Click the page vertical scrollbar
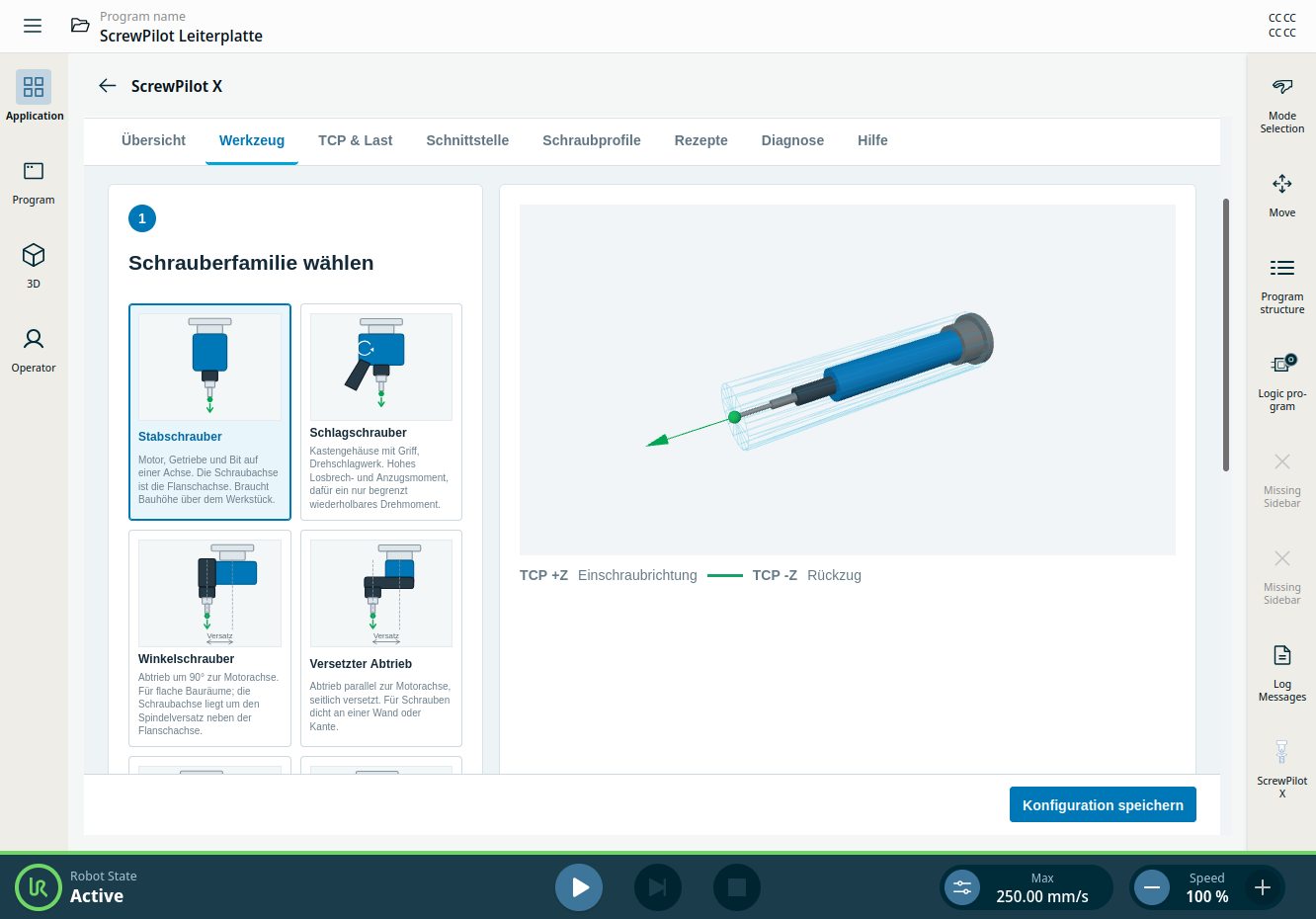This screenshot has width=1316, height=919. point(1226,334)
